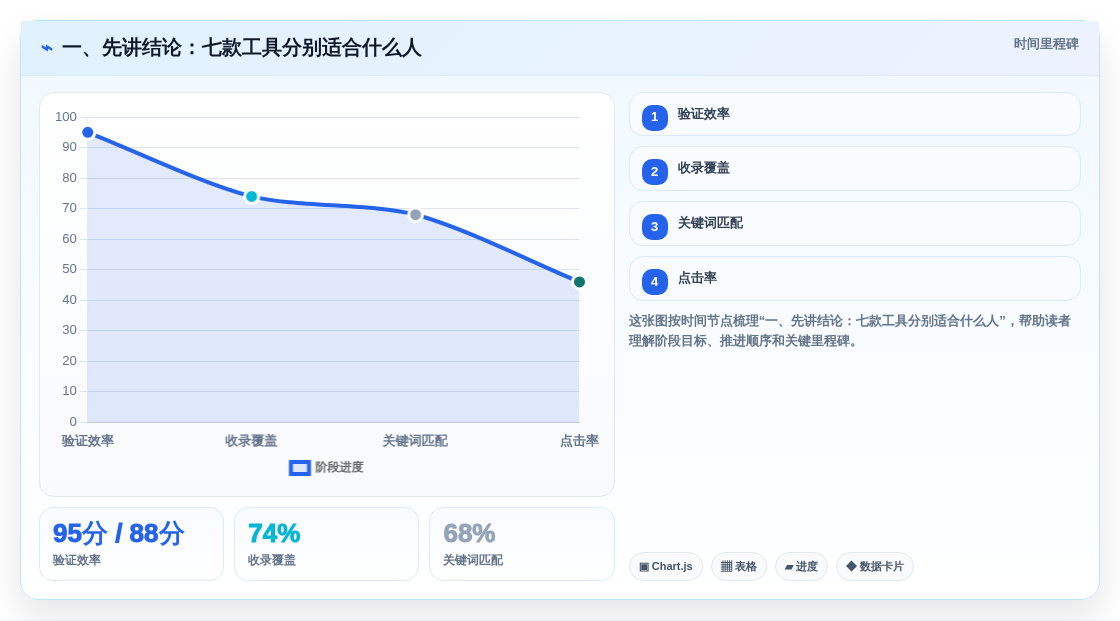
Task: Click the 68% 关键词匹配 stat card
Action: (x=522, y=545)
